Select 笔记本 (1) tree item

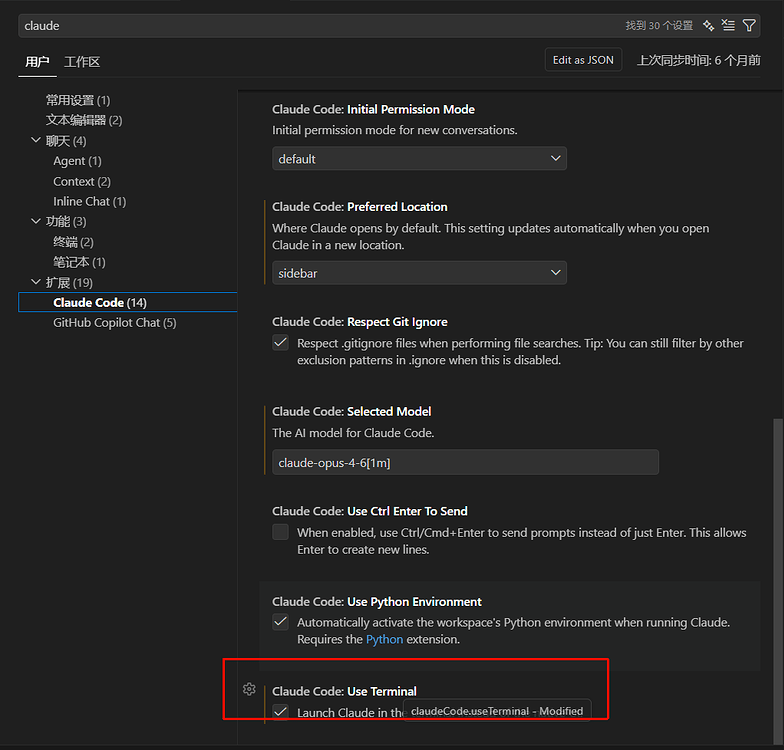(x=79, y=262)
